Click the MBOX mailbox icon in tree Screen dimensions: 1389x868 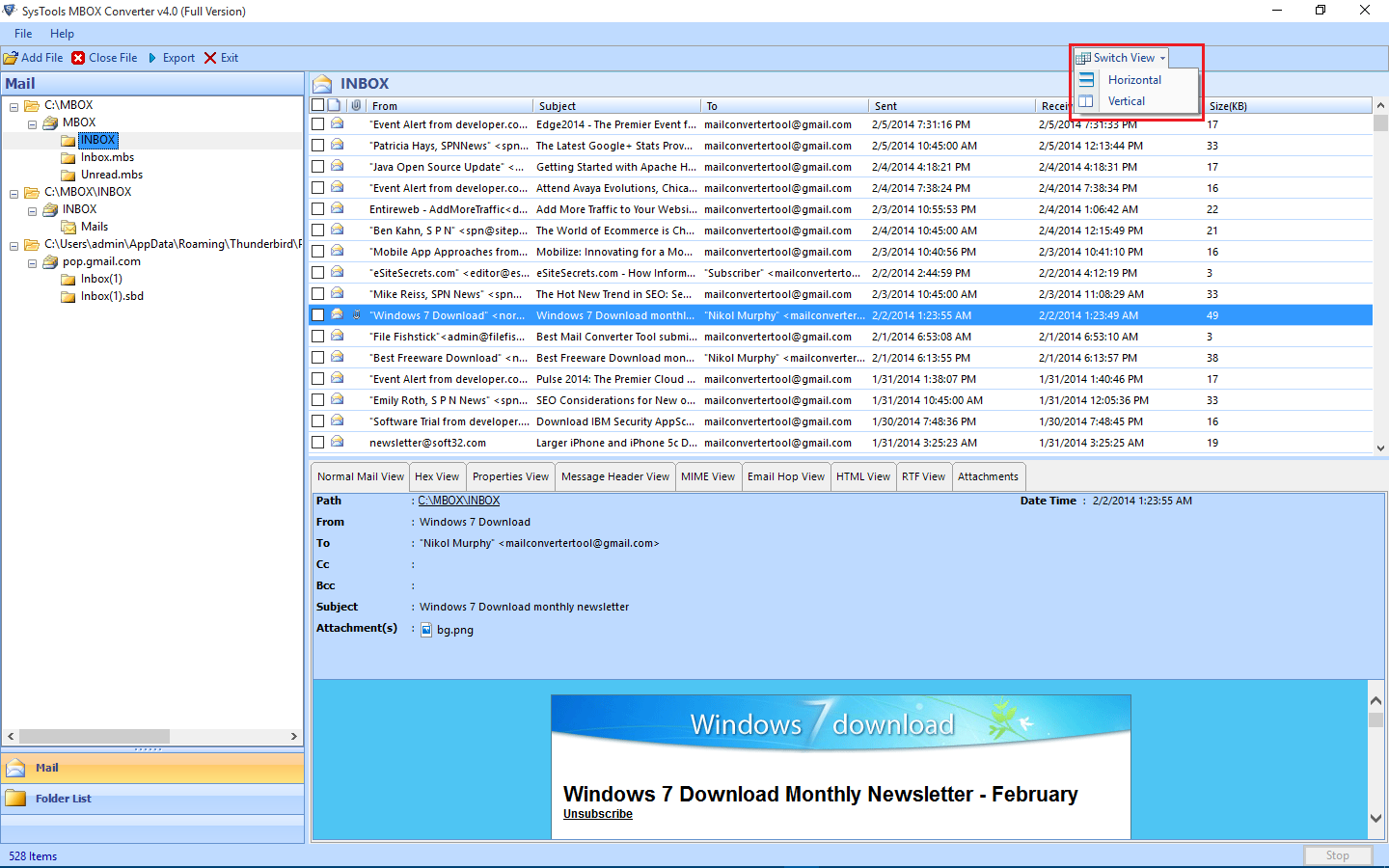click(50, 122)
